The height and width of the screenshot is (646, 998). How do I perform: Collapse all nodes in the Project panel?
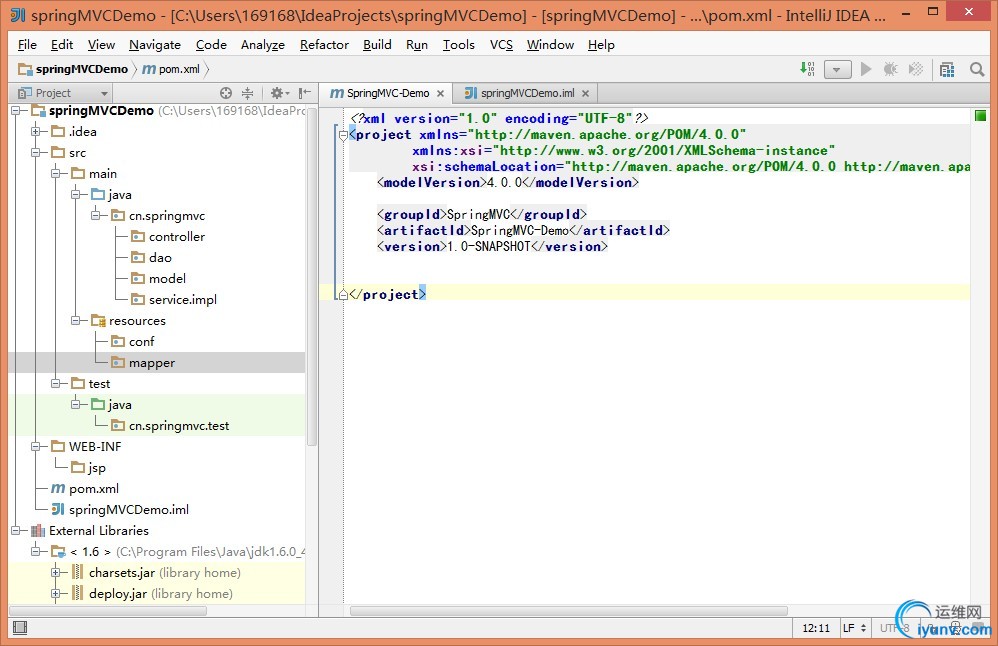click(248, 93)
